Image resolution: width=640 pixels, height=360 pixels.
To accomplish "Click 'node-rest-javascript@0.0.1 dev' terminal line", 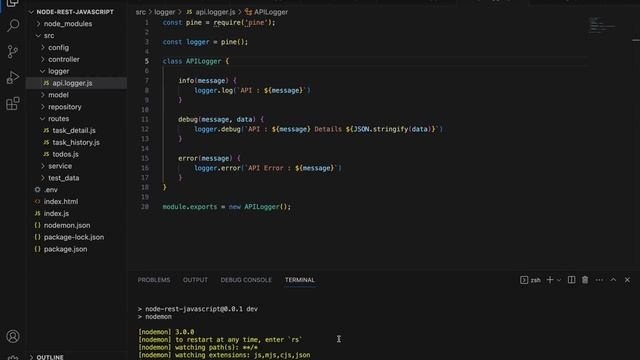I will tap(201, 309).
